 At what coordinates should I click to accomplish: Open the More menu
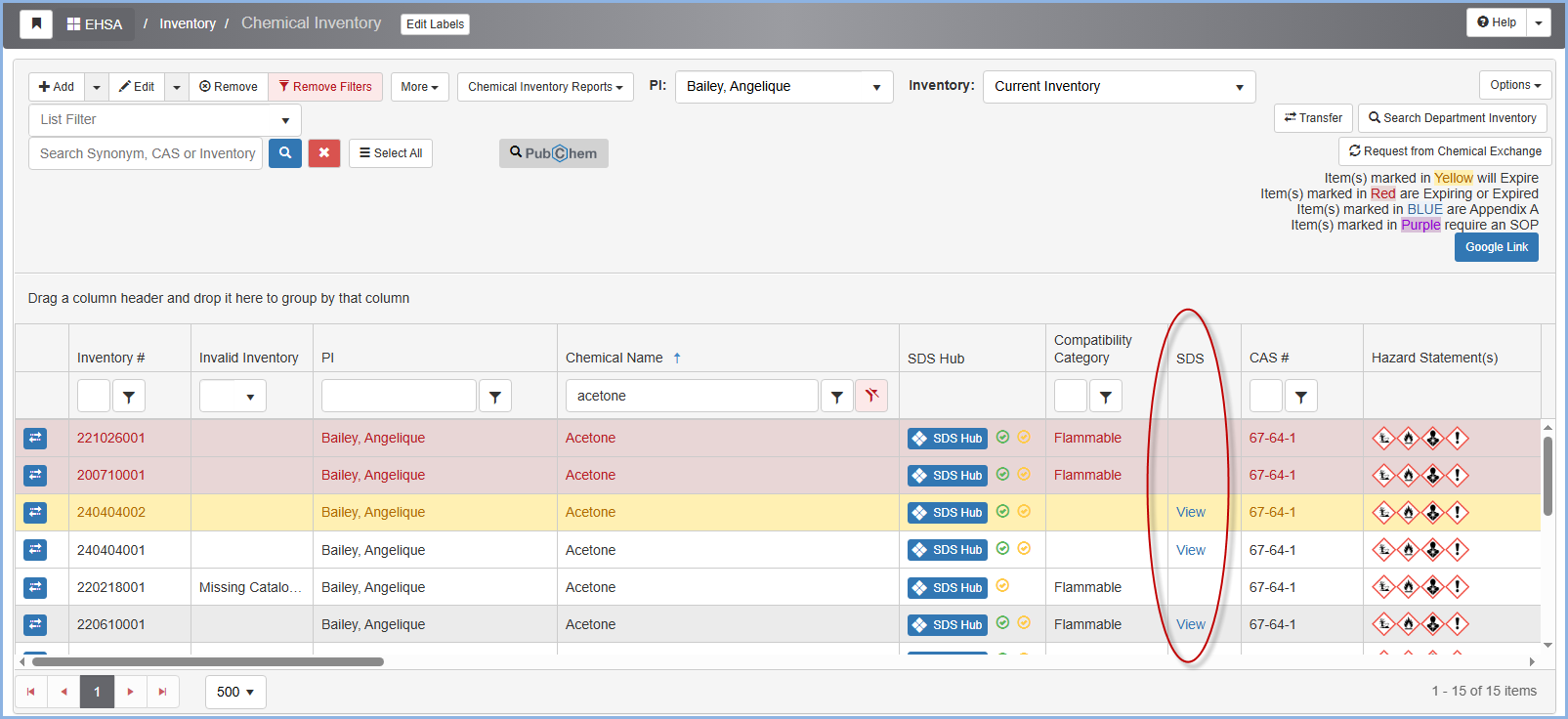point(419,87)
